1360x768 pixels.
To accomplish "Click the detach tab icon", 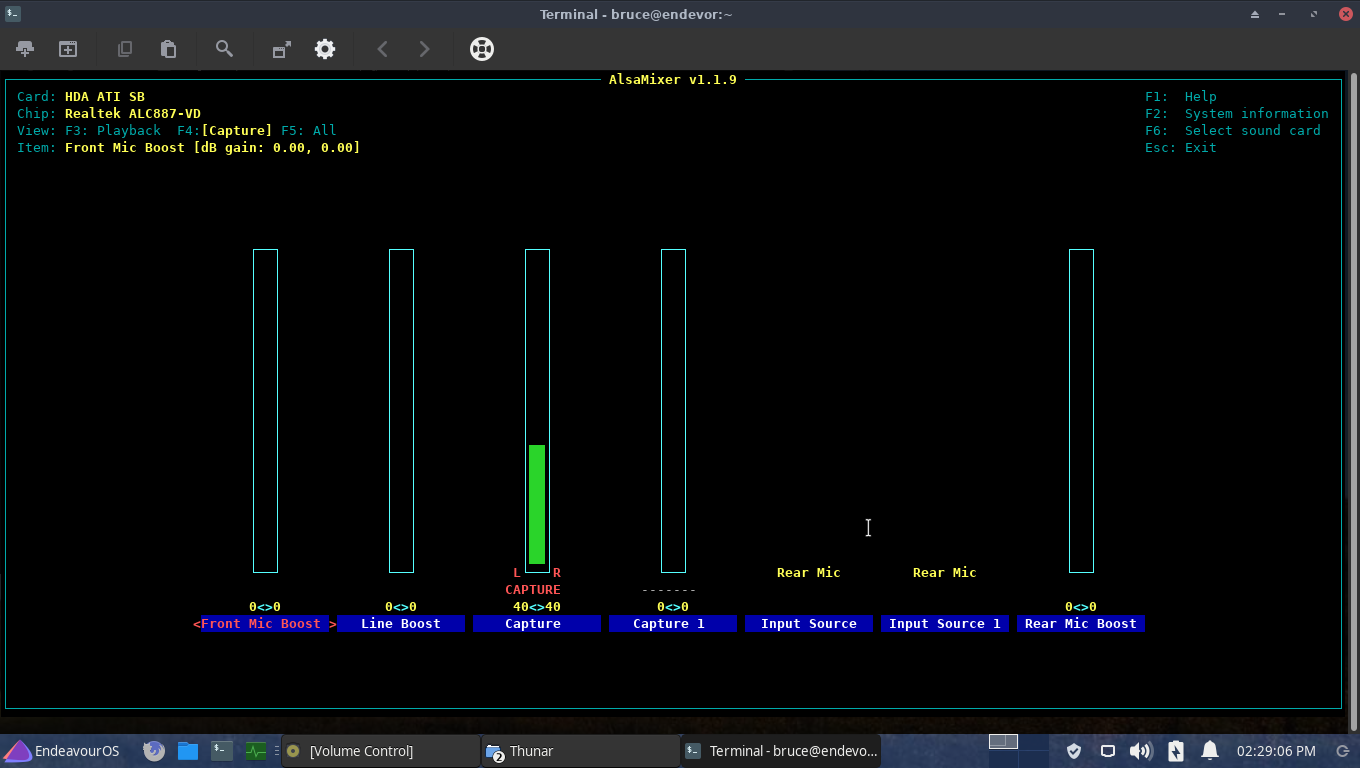I will click(282, 49).
